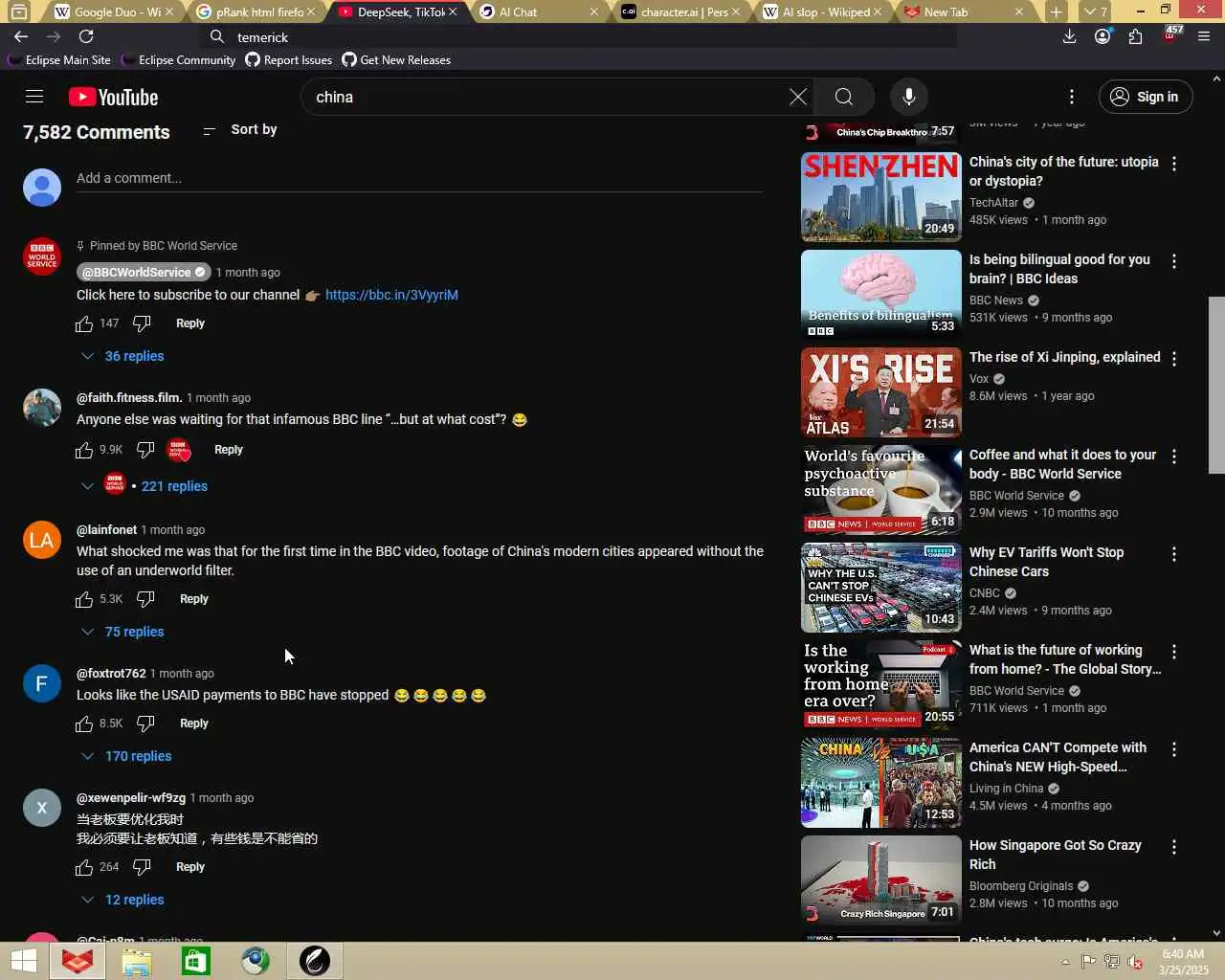
Task: Dislike the xewenpelir-wf9zg comment
Action: tap(142, 867)
